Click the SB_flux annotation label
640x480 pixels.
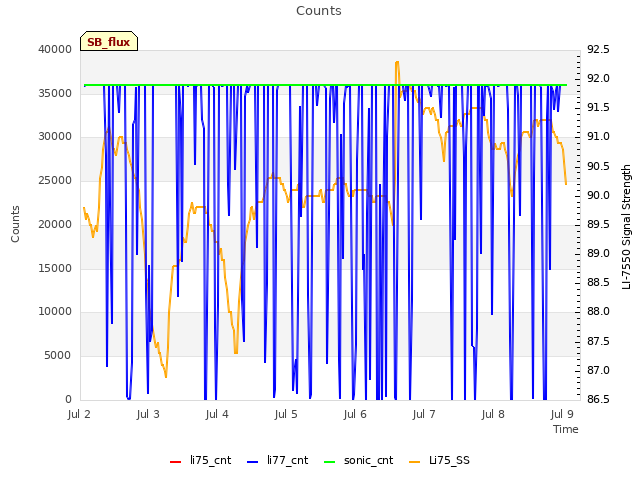(x=109, y=41)
